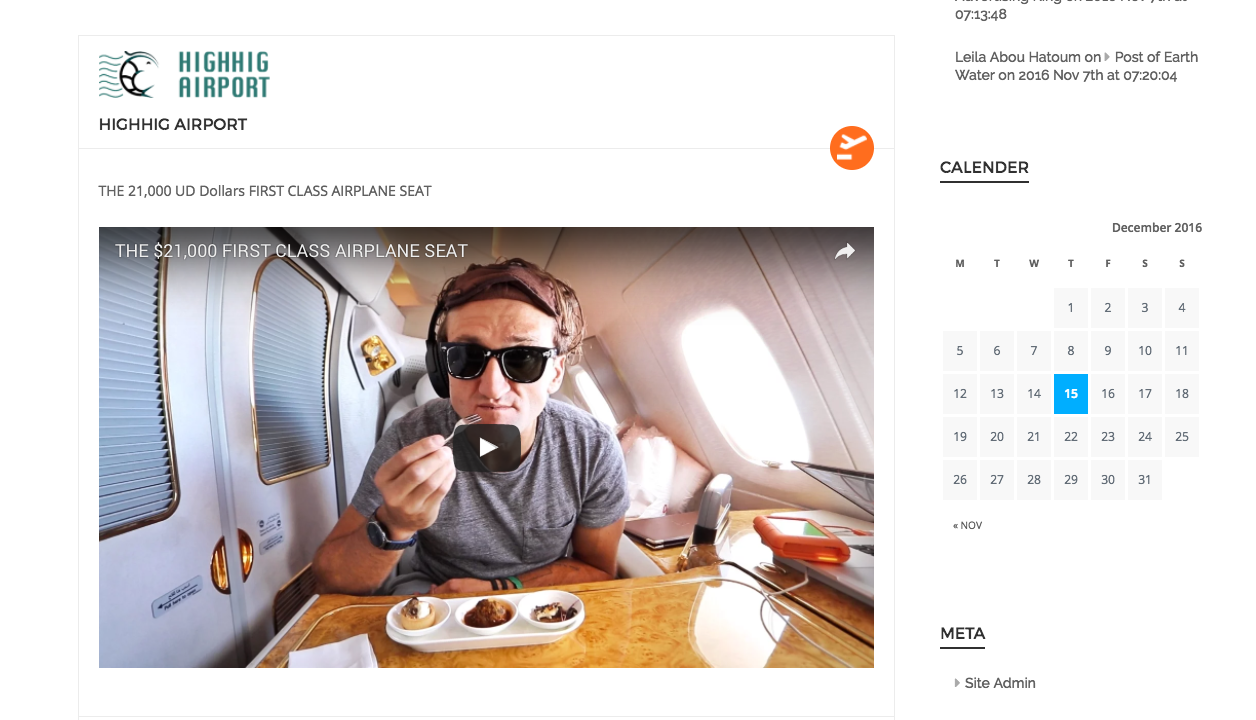Click Leila Abou Hatoum commenter name
This screenshot has width=1256, height=720.
tap(1018, 57)
